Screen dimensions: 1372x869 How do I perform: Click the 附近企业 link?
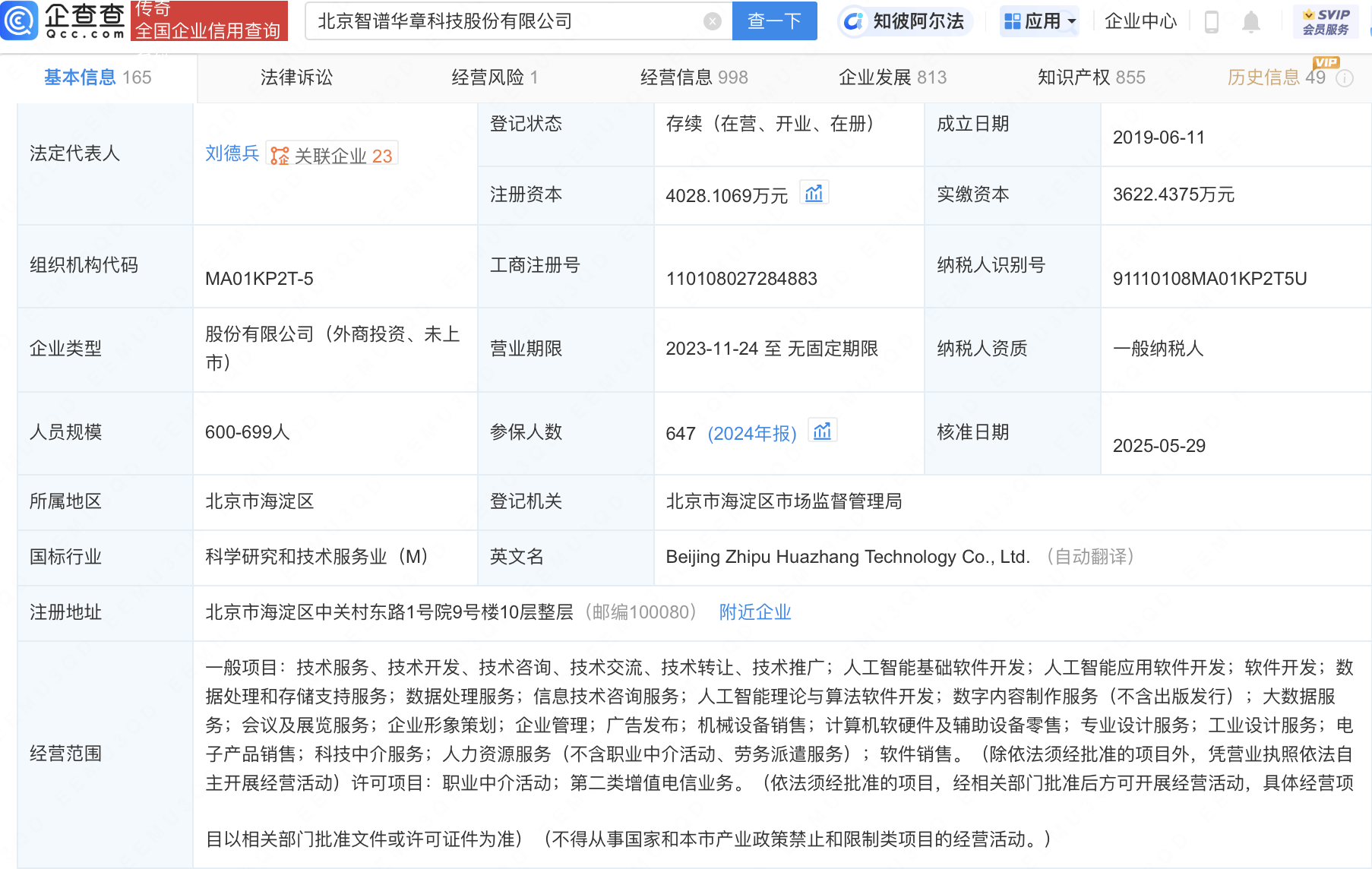(755, 612)
